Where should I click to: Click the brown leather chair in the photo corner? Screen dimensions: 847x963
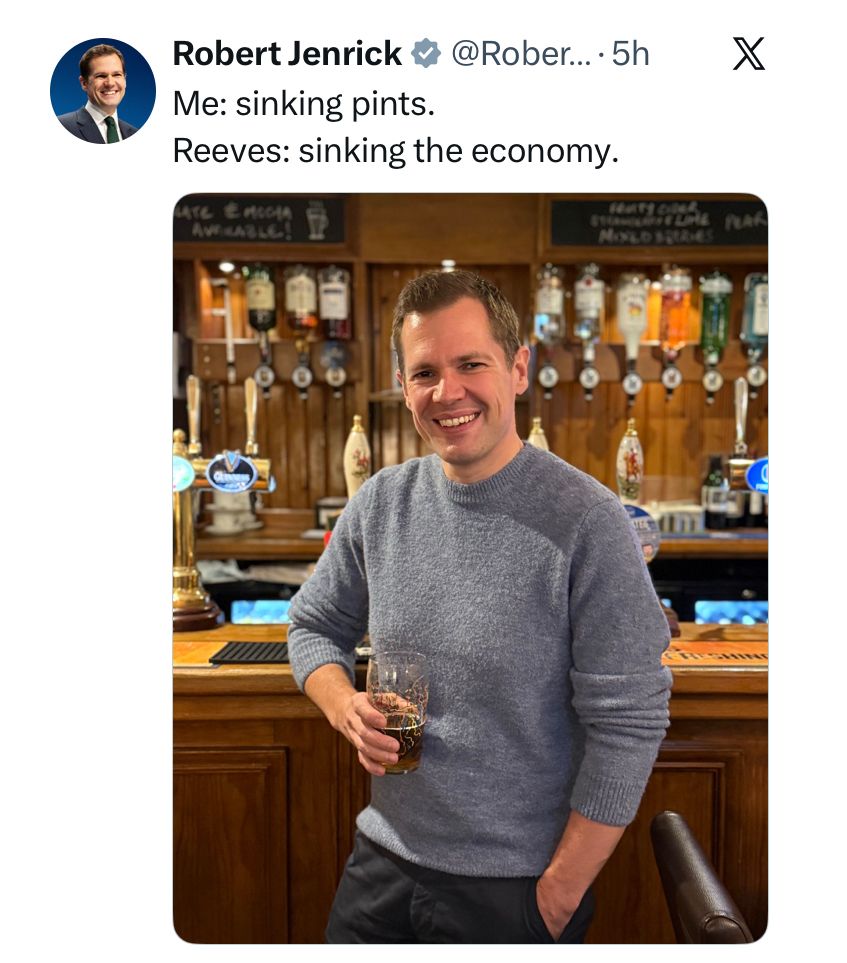click(x=700, y=878)
